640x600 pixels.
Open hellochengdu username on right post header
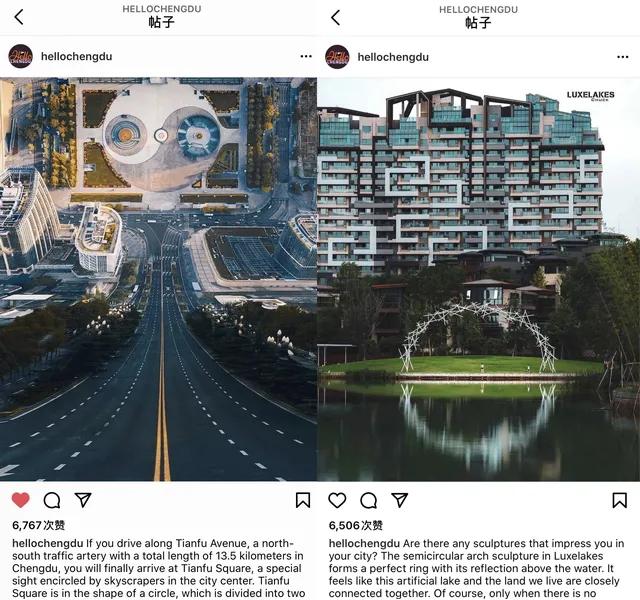[x=393, y=57]
